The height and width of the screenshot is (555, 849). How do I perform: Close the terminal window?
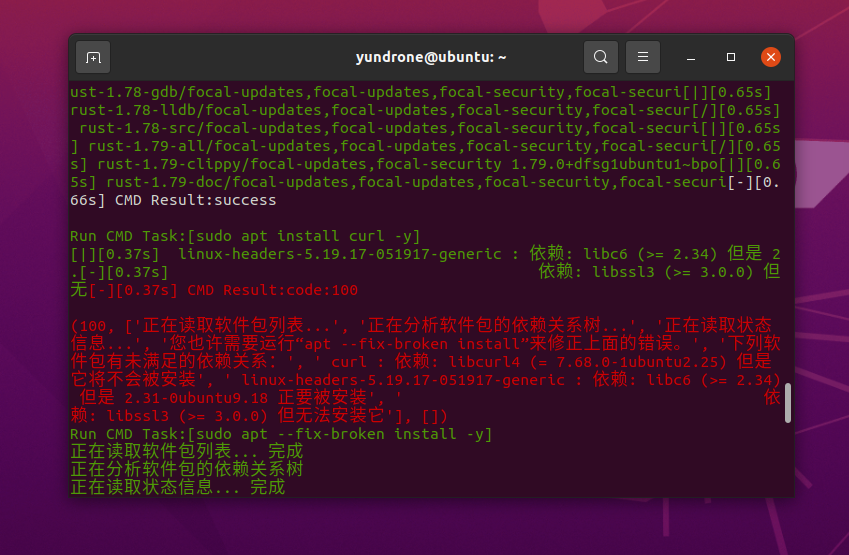coord(770,57)
